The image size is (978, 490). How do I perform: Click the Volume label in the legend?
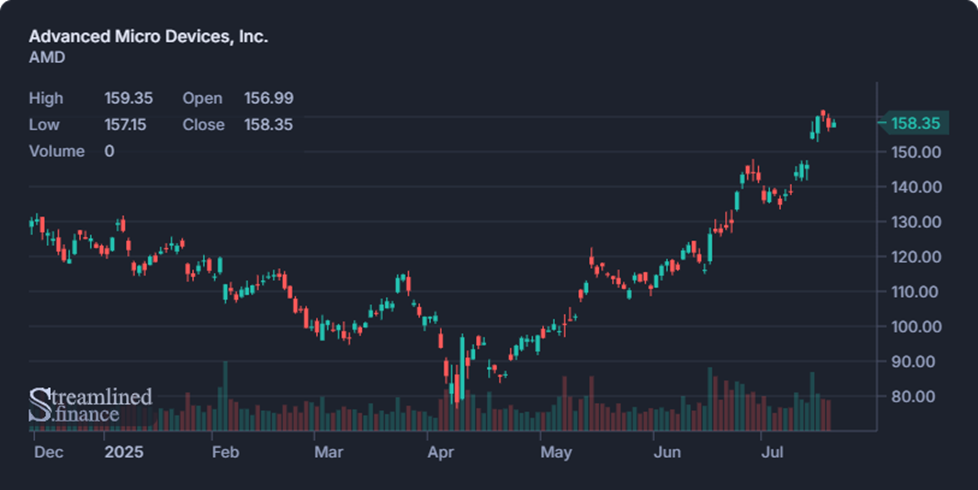pyautogui.click(x=56, y=151)
